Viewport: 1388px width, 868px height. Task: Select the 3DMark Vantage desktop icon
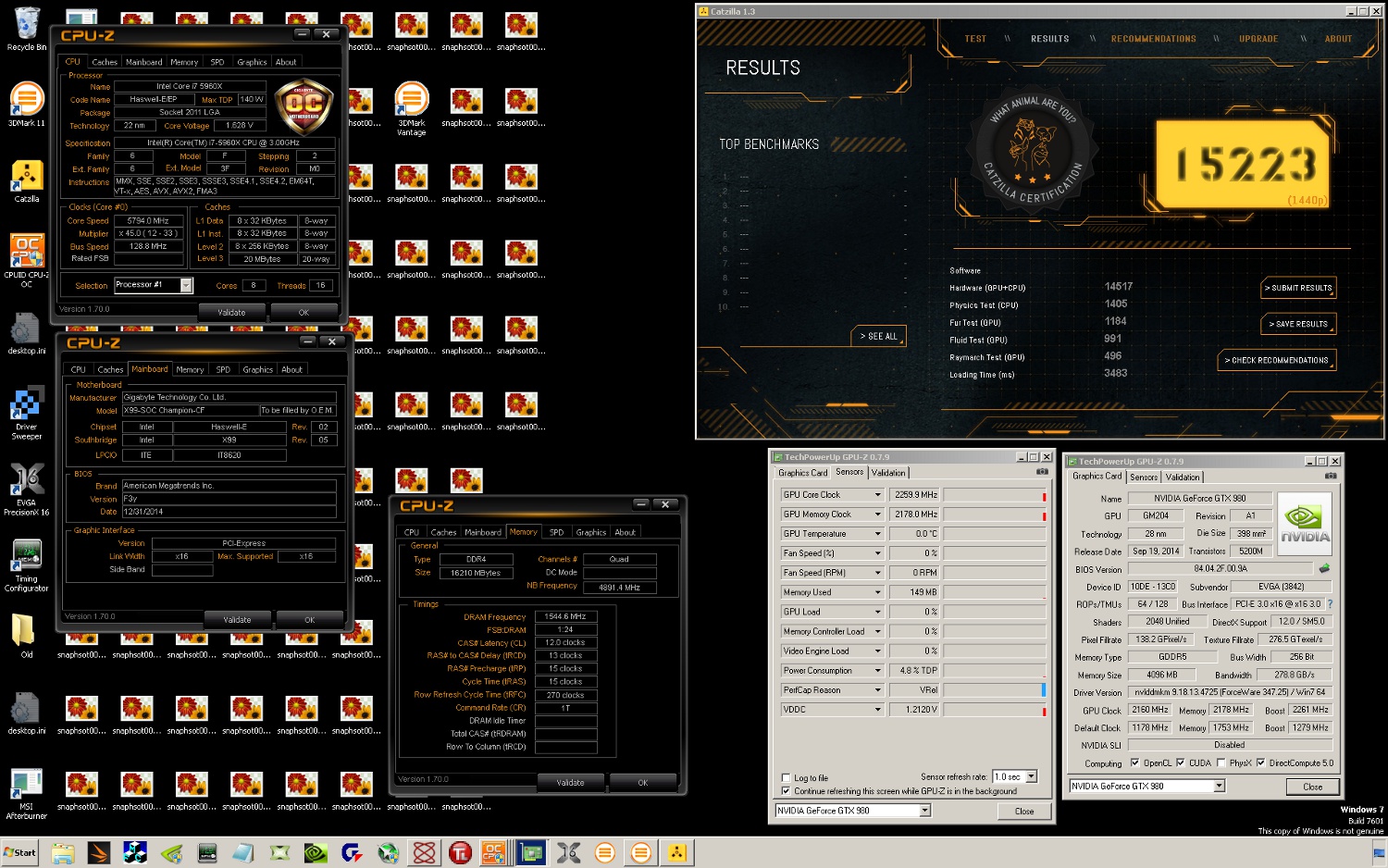point(412,108)
